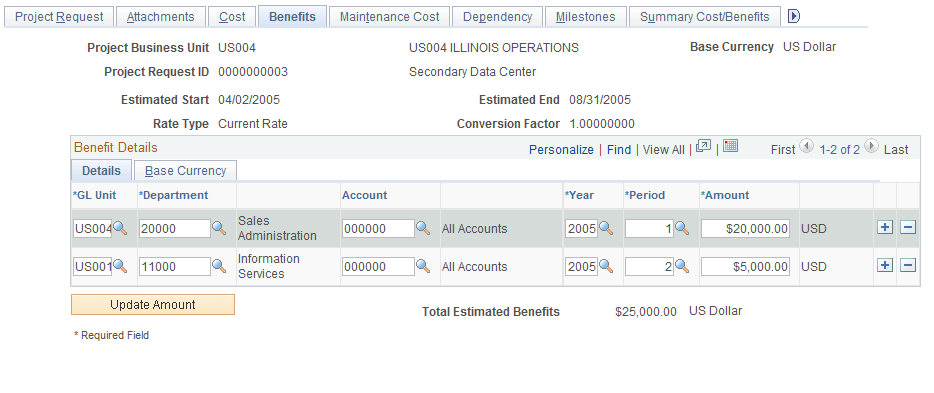The width and height of the screenshot is (934, 393).
Task: Go to Dependency tab
Action: (497, 17)
